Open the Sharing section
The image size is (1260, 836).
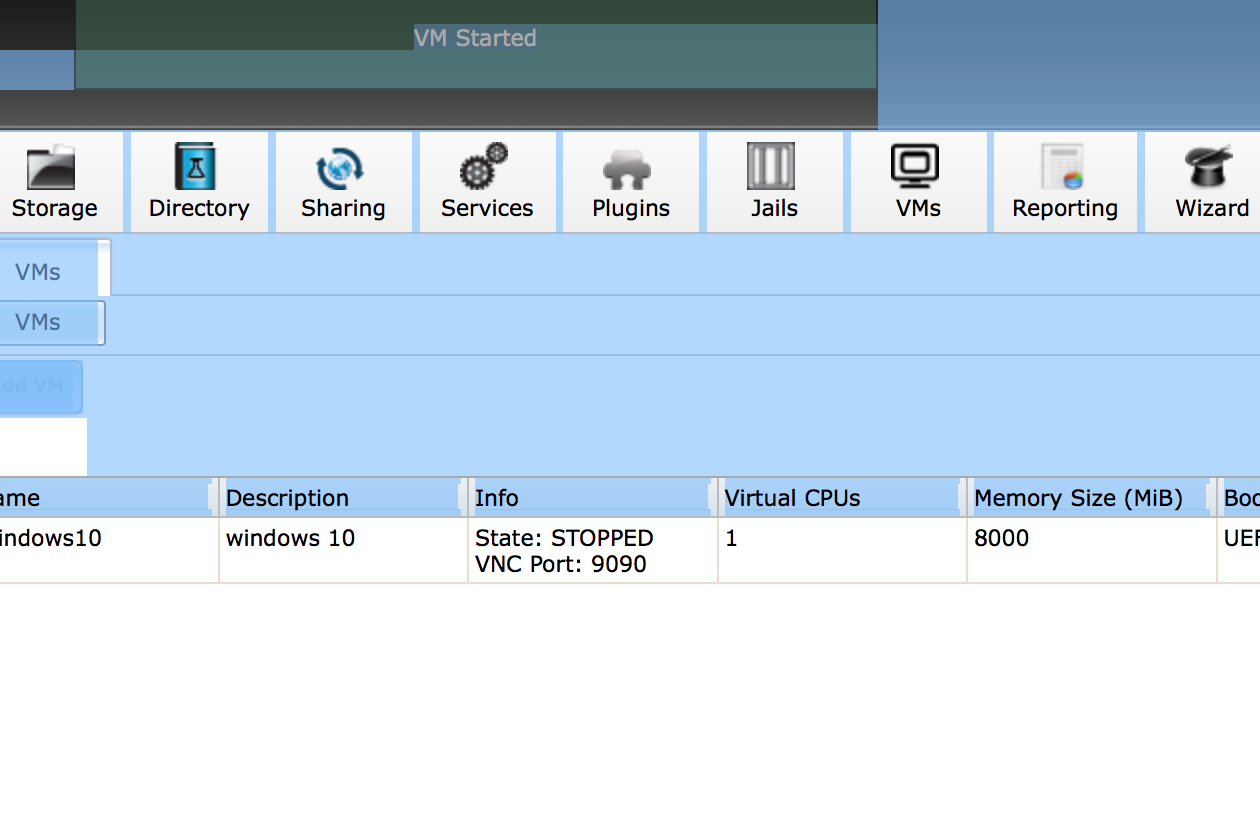[343, 182]
